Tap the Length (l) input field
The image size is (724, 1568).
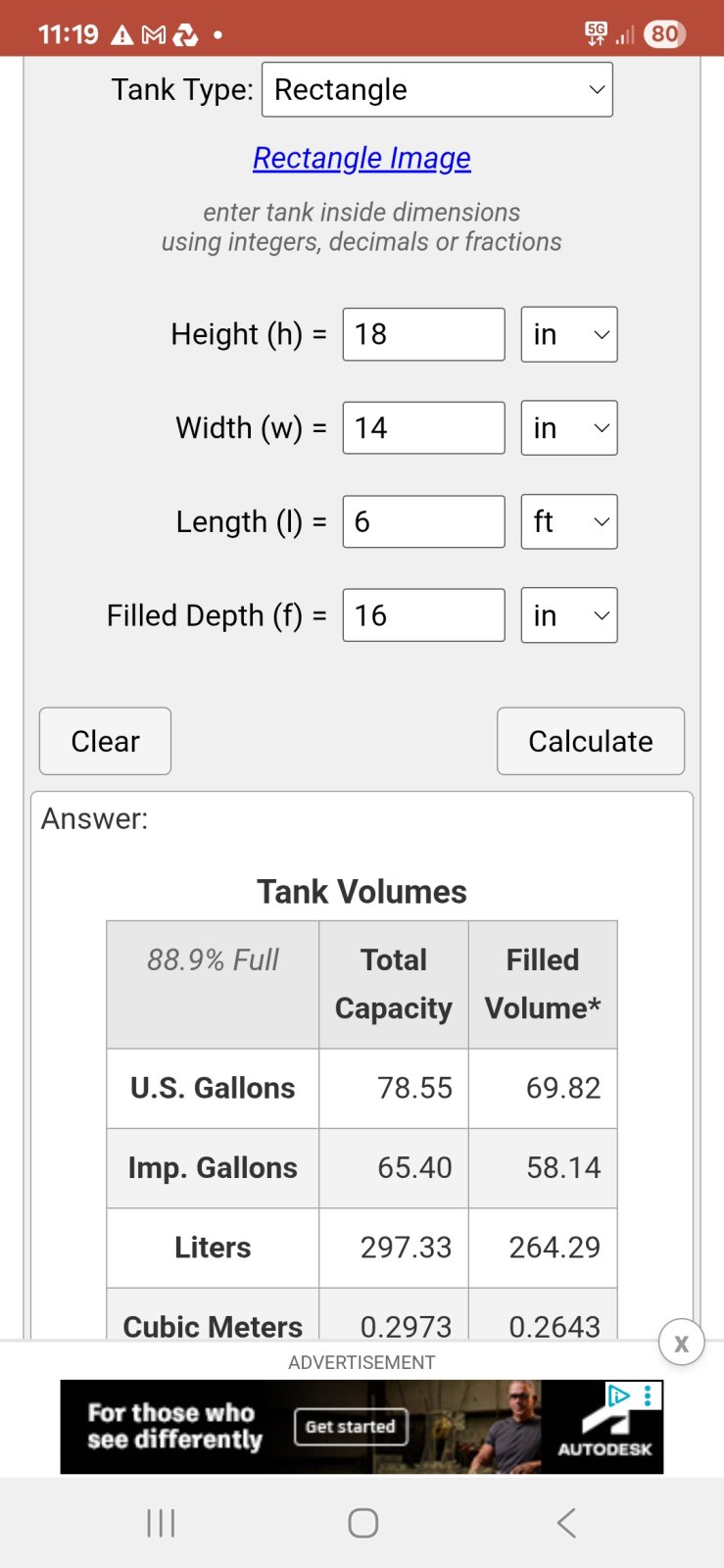click(x=423, y=521)
